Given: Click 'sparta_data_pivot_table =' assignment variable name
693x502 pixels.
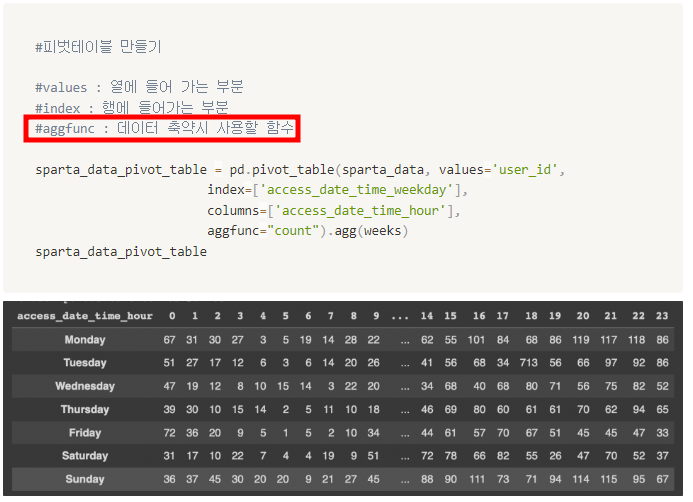Looking at the screenshot, I should (121, 170).
